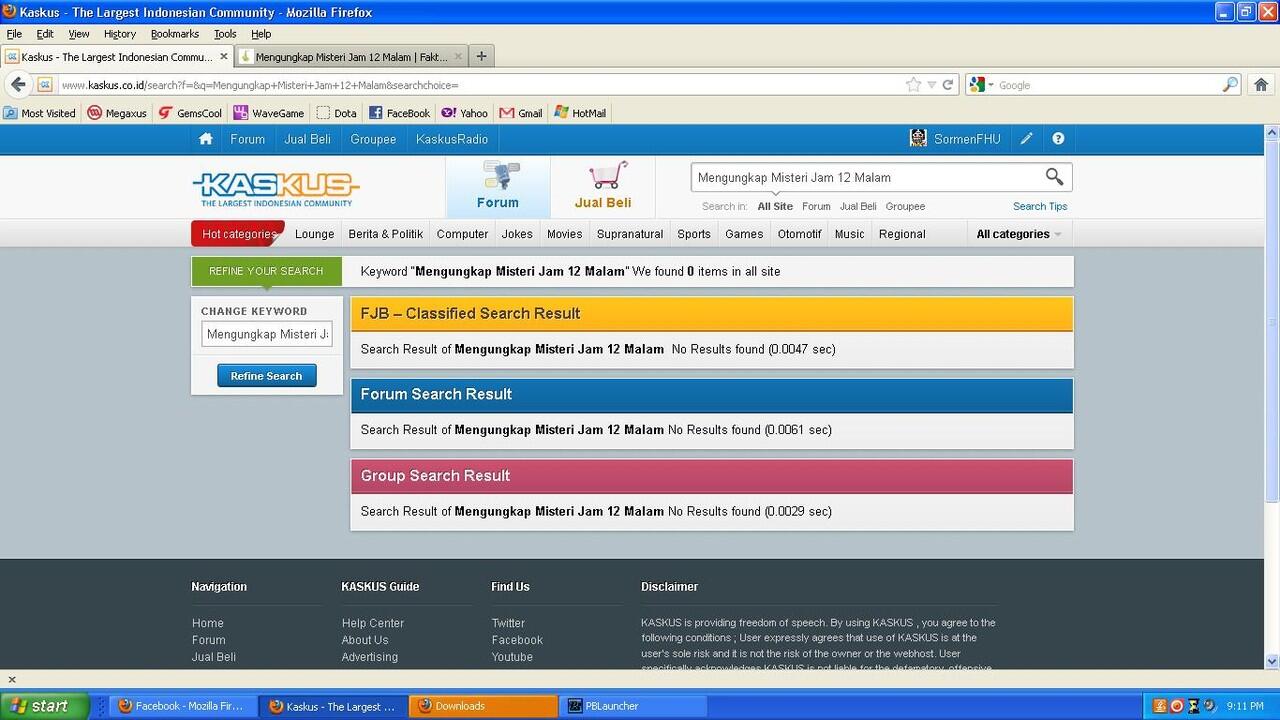Open Groupee in top navigation
Image resolution: width=1280 pixels, height=720 pixels.
tap(373, 139)
